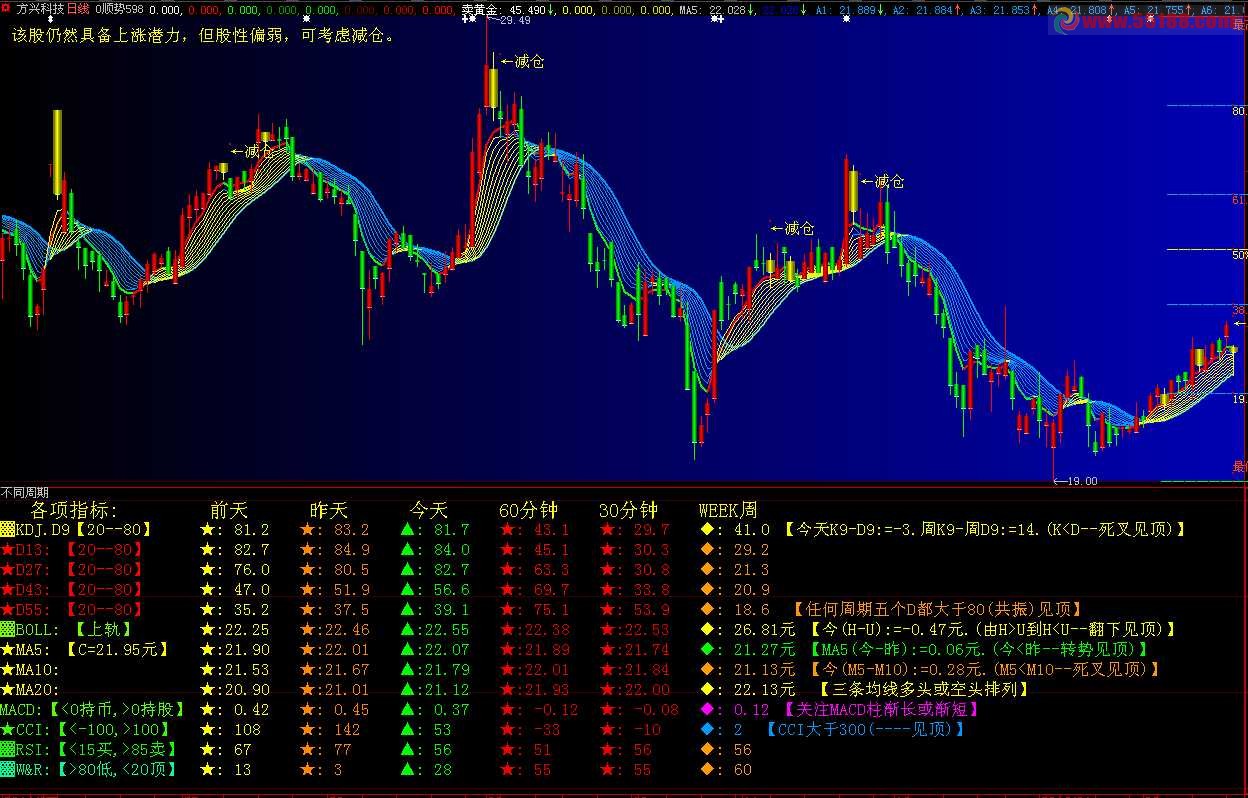Select the 减仓 marker beside the 29.49 peak

point(523,62)
